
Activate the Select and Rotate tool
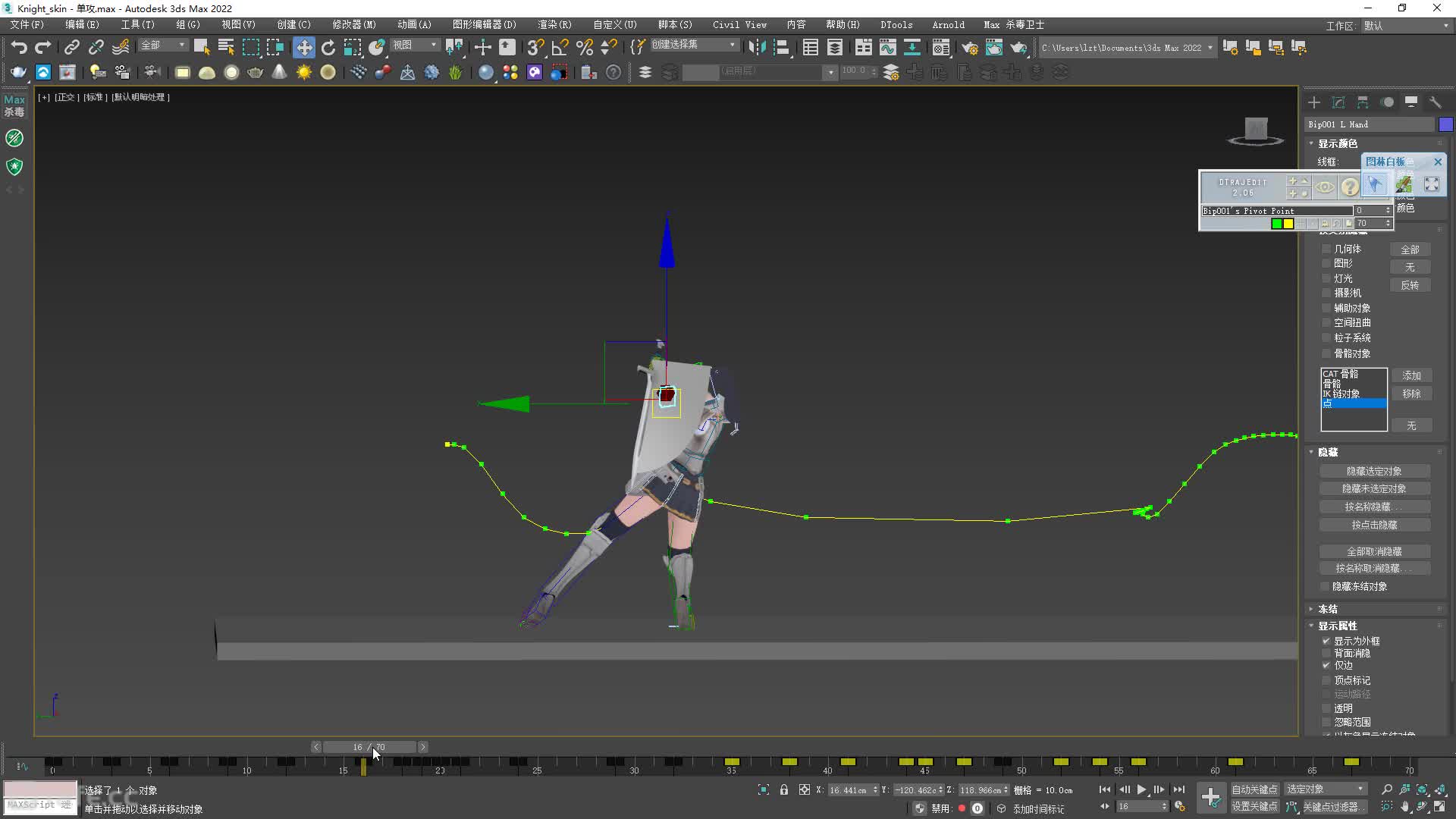(328, 48)
